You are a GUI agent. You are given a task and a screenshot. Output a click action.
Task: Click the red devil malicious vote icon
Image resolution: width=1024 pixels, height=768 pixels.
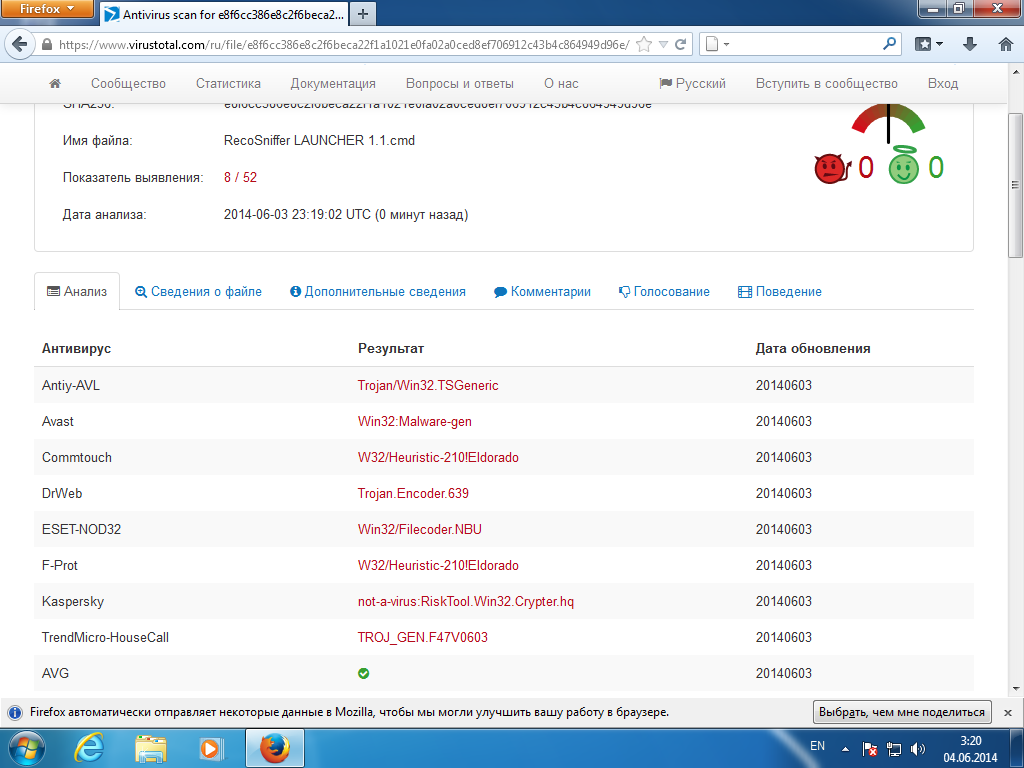(832, 168)
